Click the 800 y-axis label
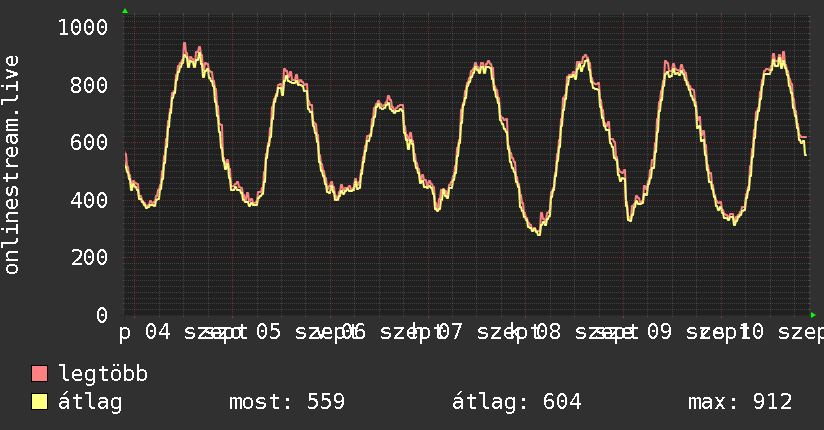The width and height of the screenshot is (824, 430). [x=89, y=85]
